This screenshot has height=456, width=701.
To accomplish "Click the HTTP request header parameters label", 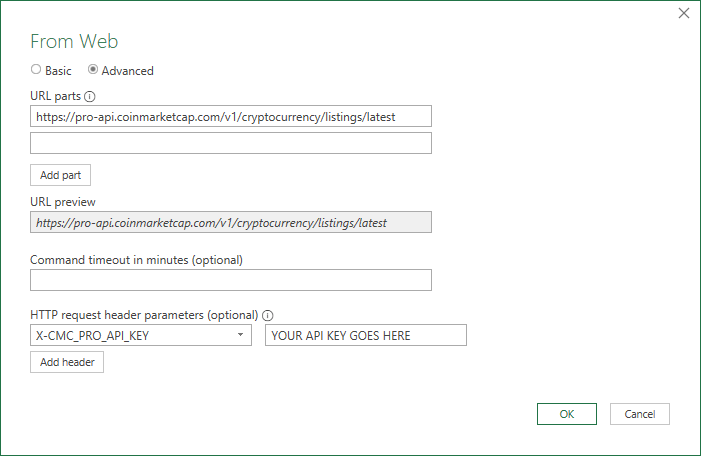I will (x=144, y=315).
